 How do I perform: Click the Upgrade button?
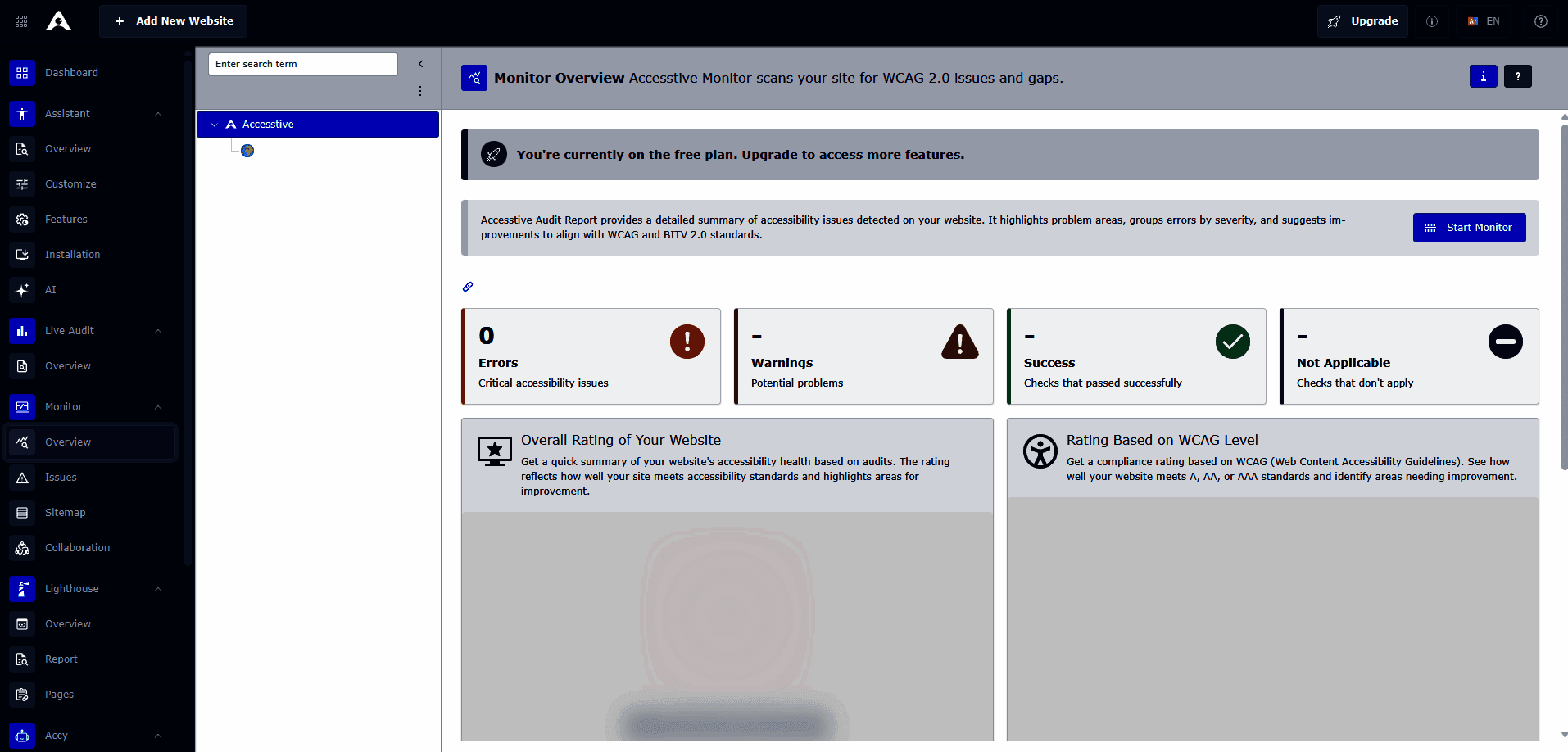(1362, 20)
